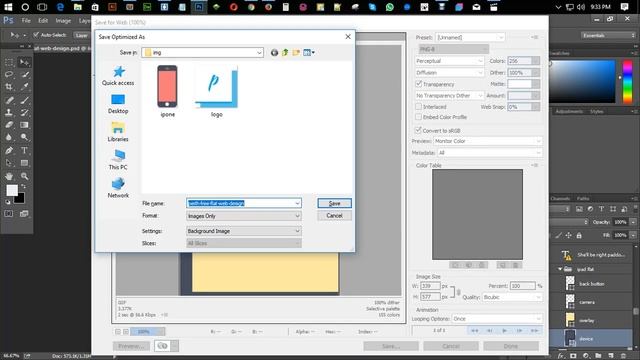Collapse the ipad flat layer group

point(560,269)
